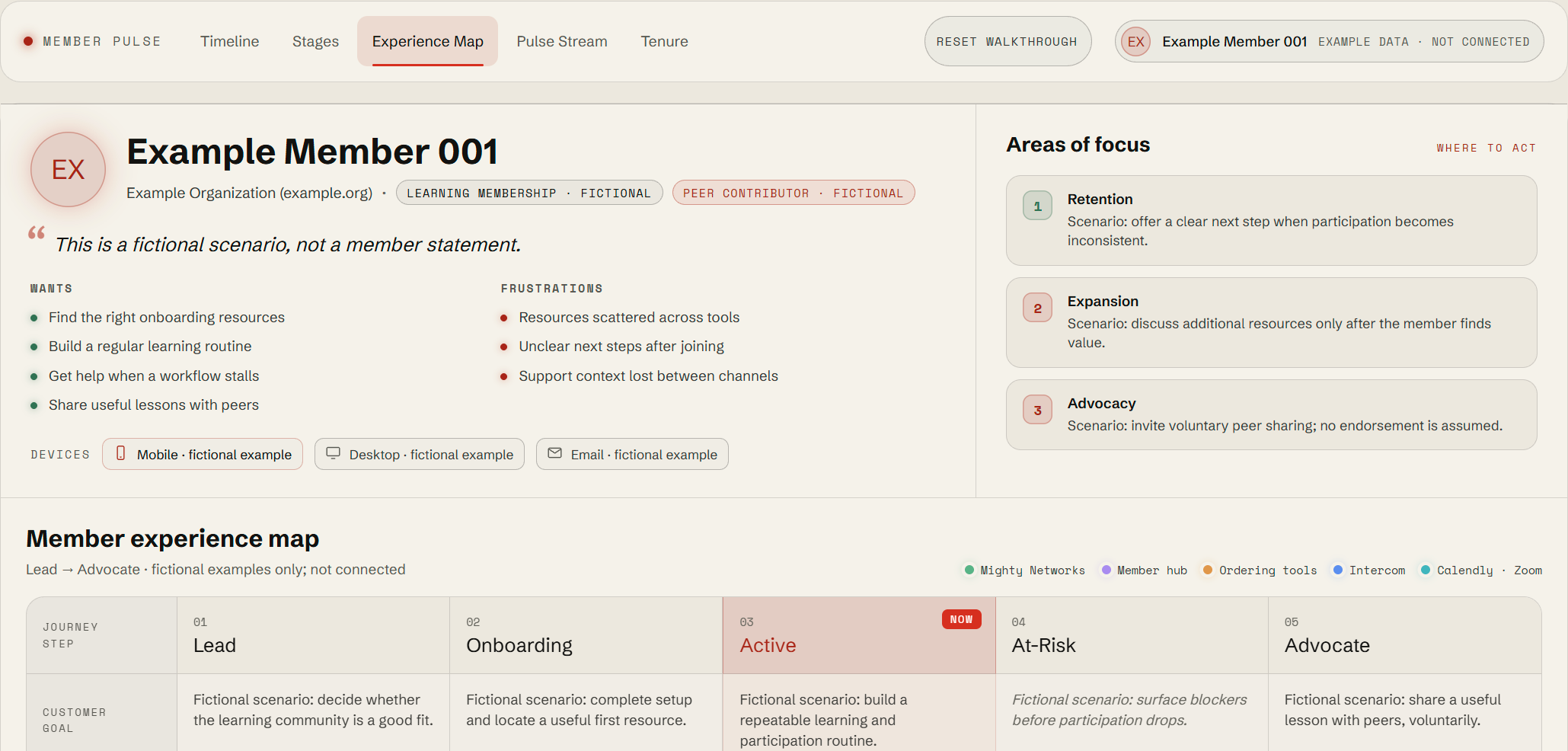Screen dimensions: 1568x751
Task: Click the Calendly teal legend dot
Action: click(1426, 570)
